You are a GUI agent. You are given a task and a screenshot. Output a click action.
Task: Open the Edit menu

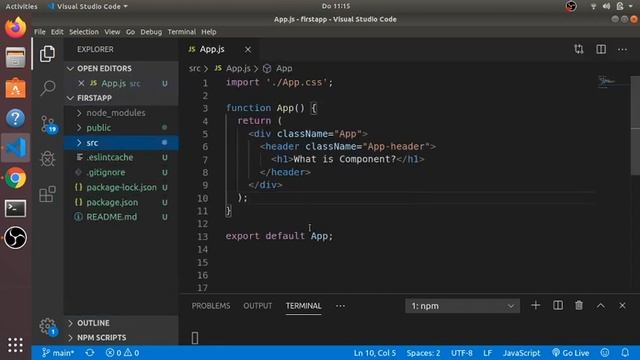pos(57,32)
